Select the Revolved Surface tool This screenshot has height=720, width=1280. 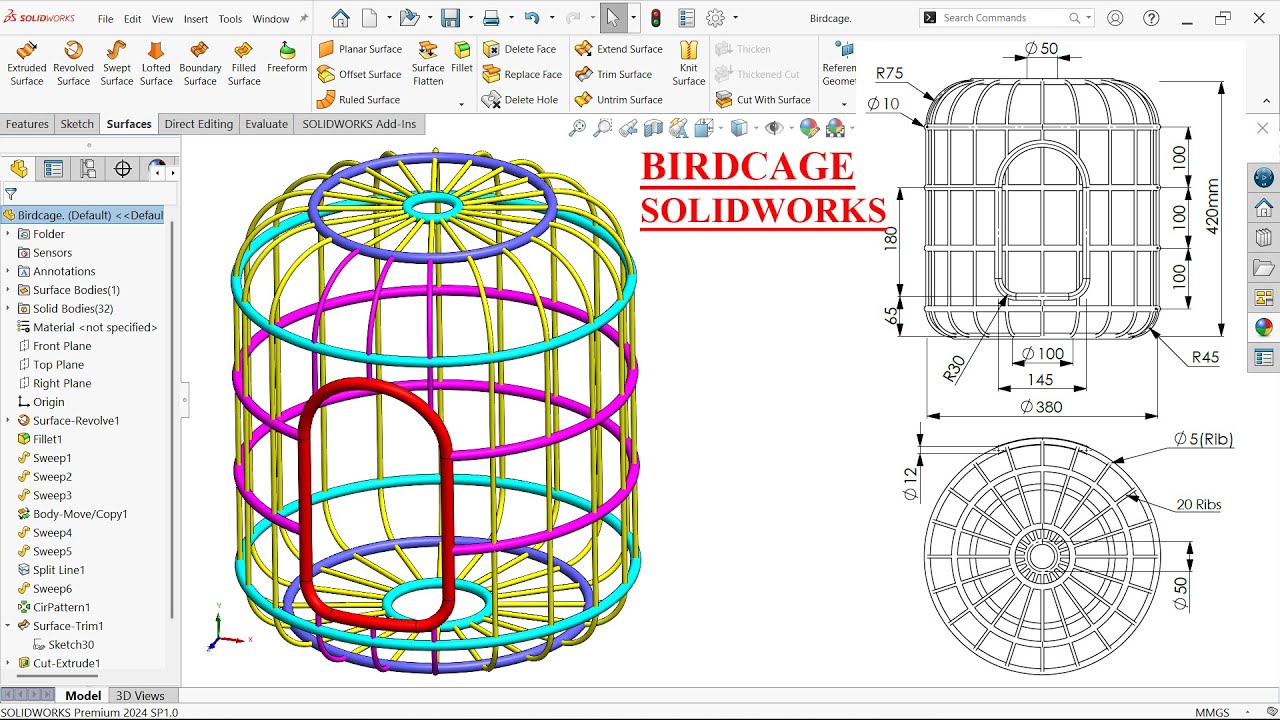click(73, 64)
